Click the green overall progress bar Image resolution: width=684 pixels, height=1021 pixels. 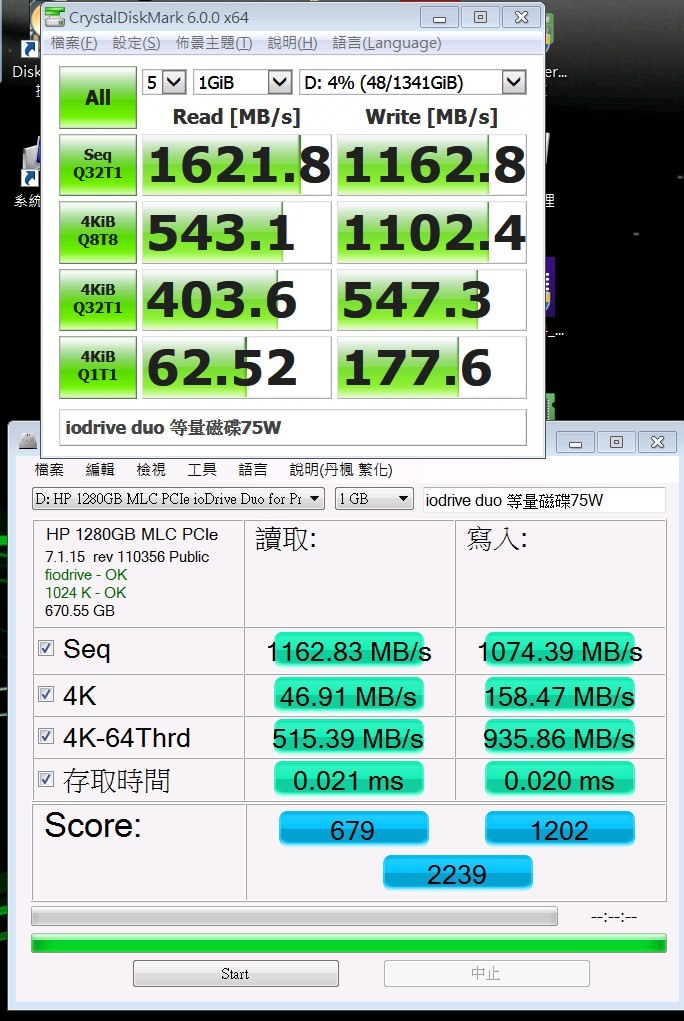[349, 943]
